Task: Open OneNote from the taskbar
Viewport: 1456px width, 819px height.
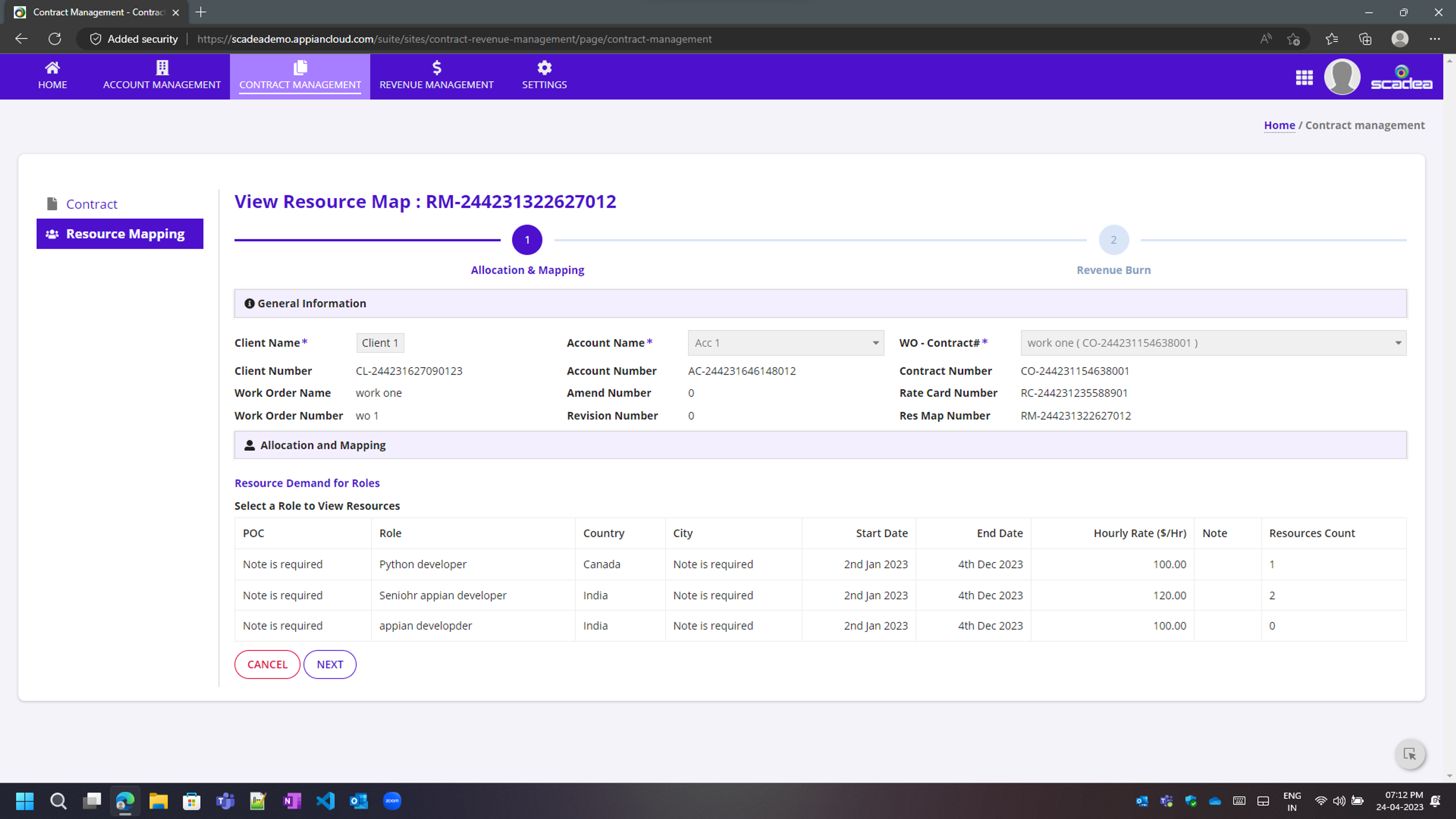Action: click(x=292, y=801)
